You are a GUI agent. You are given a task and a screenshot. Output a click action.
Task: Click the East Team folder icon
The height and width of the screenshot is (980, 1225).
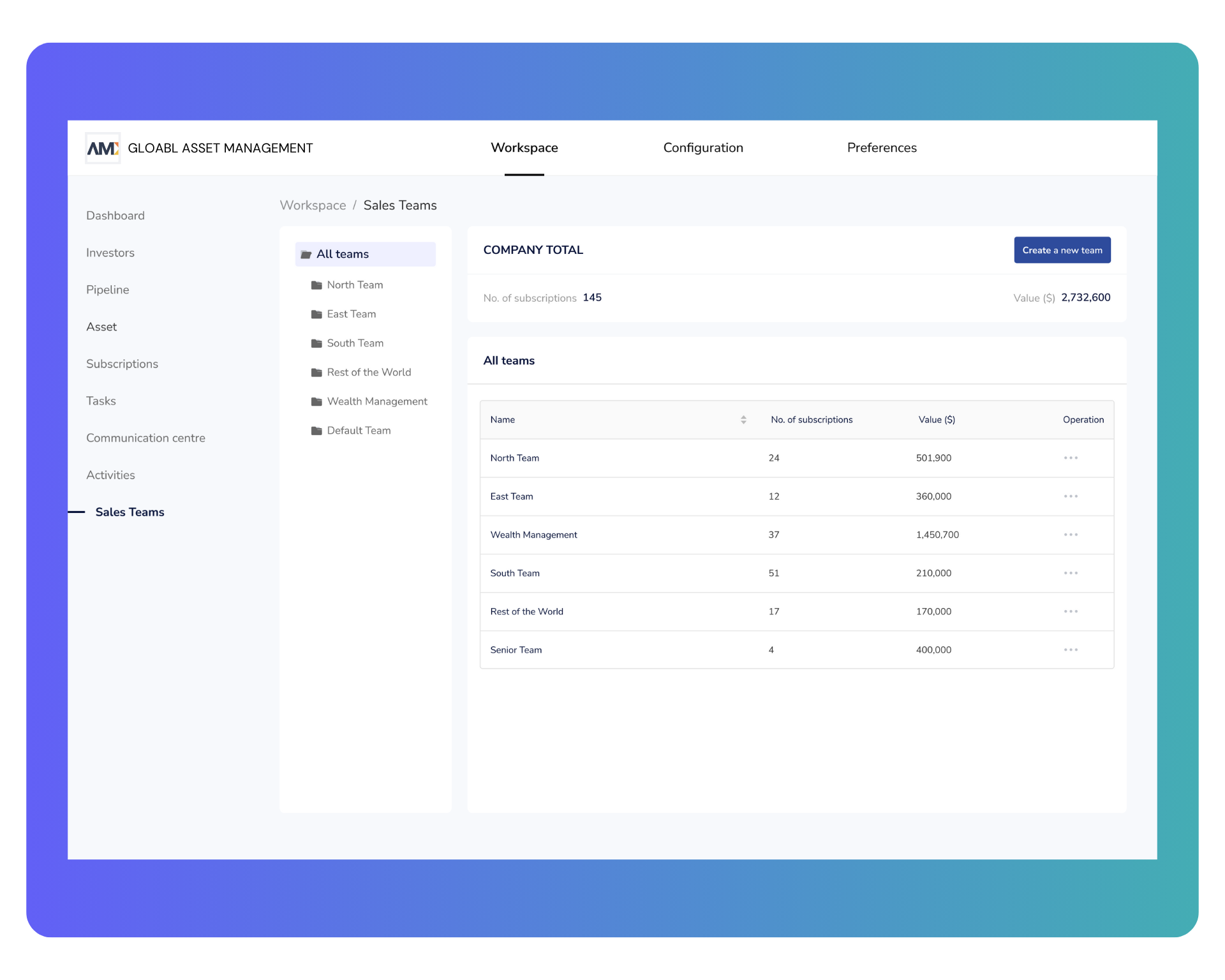click(x=316, y=315)
